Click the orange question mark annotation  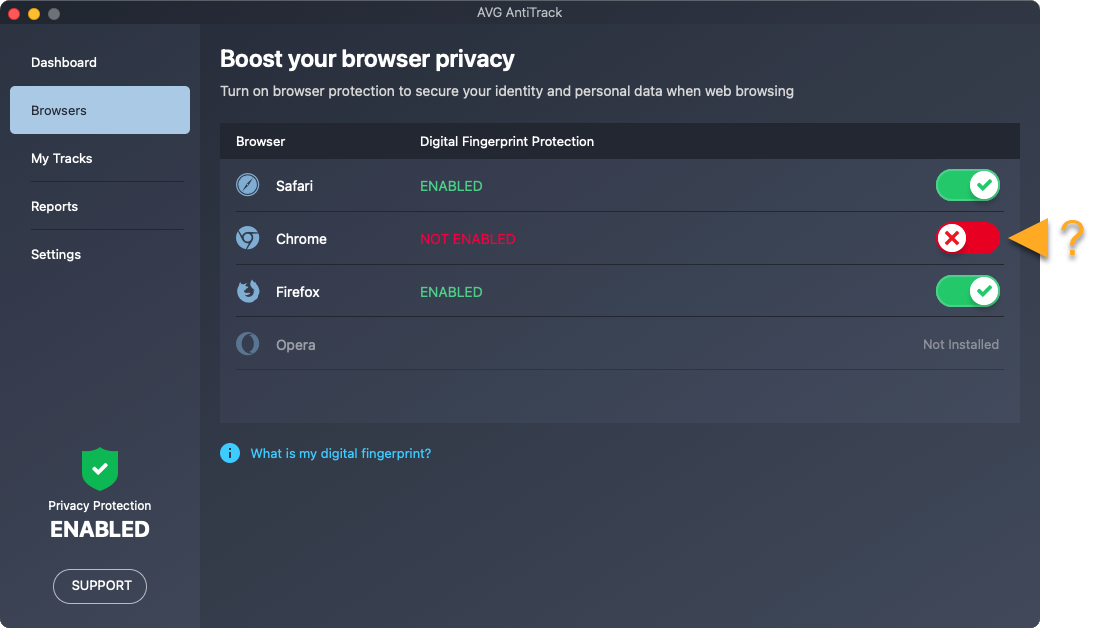tap(1072, 238)
